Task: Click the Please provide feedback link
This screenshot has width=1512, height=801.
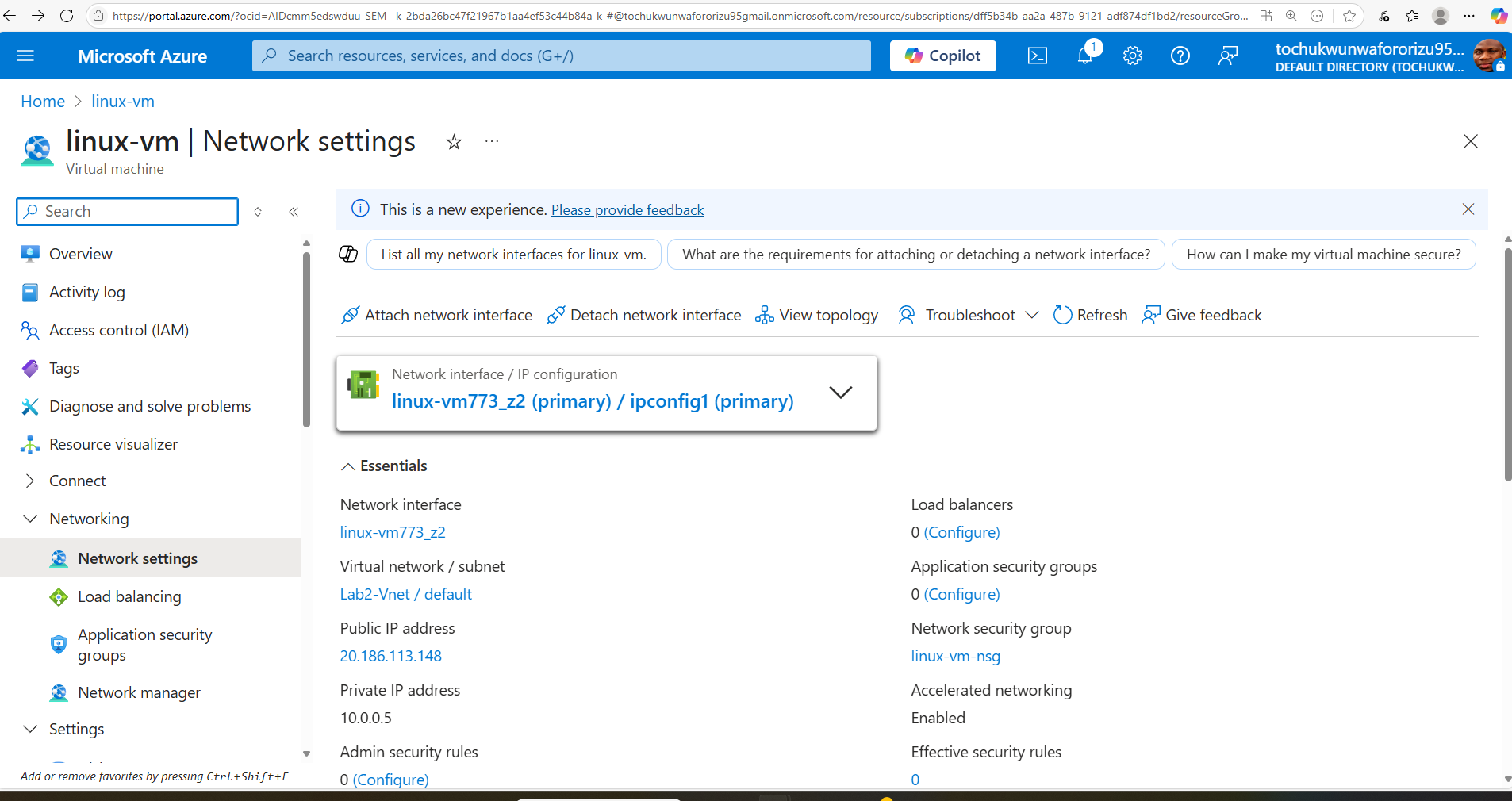Action: coord(627,209)
